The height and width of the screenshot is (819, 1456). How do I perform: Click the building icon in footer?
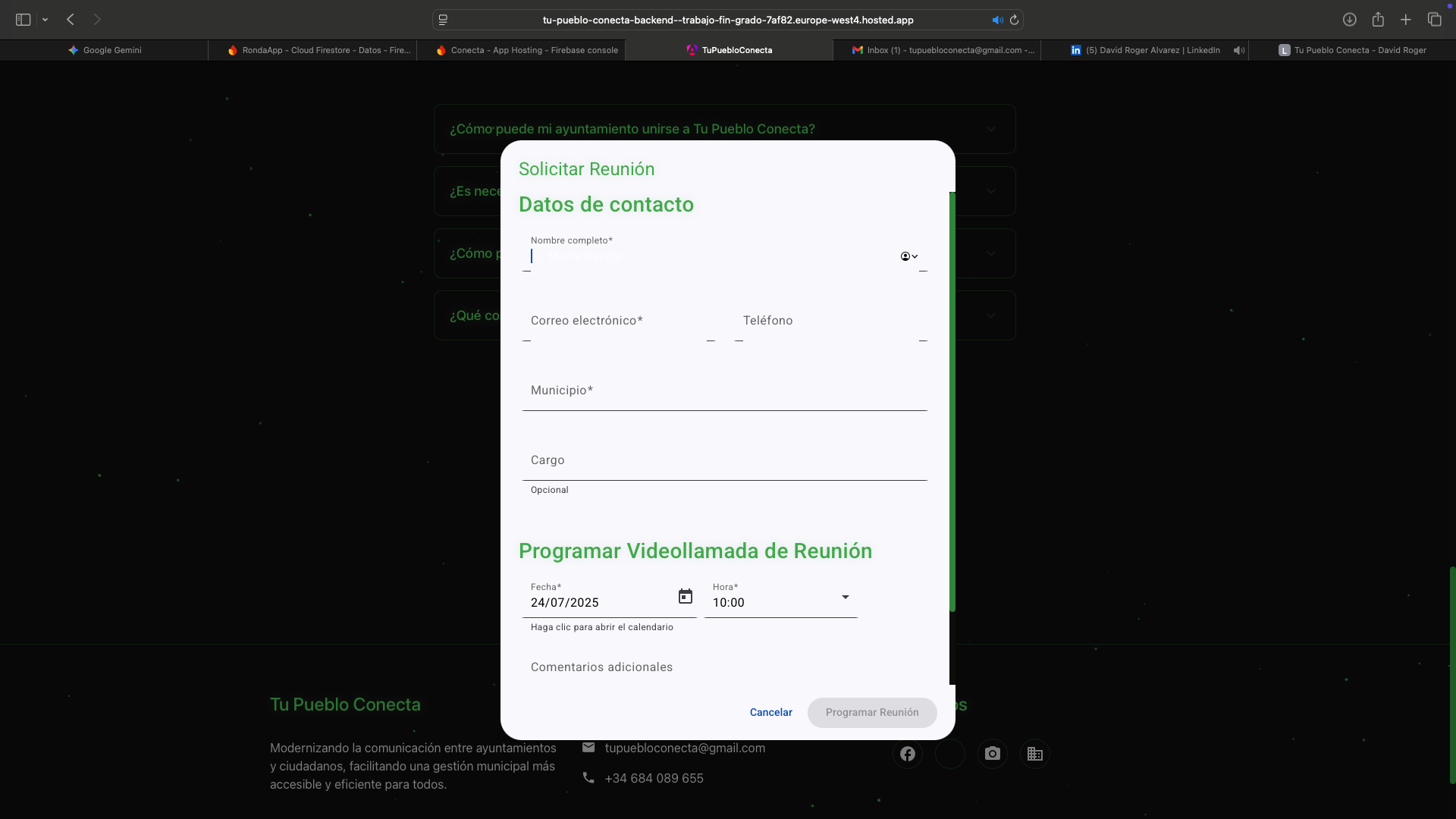click(1034, 754)
